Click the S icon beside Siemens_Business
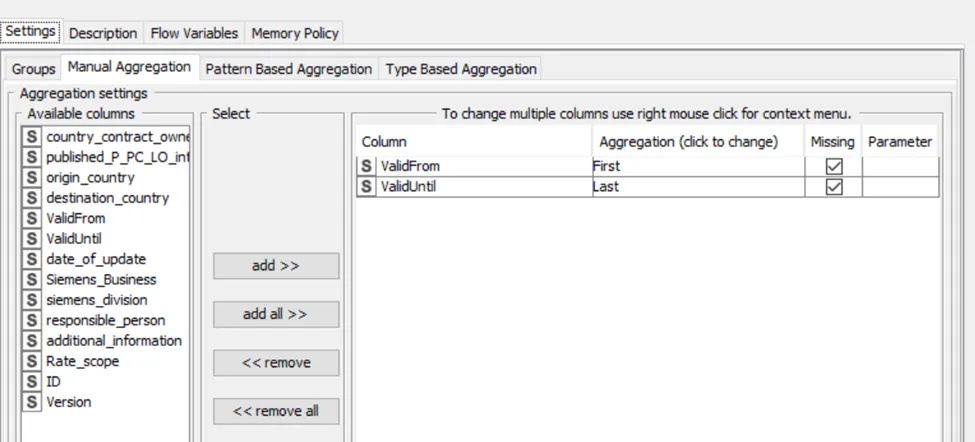This screenshot has width=975, height=442. tap(32, 279)
